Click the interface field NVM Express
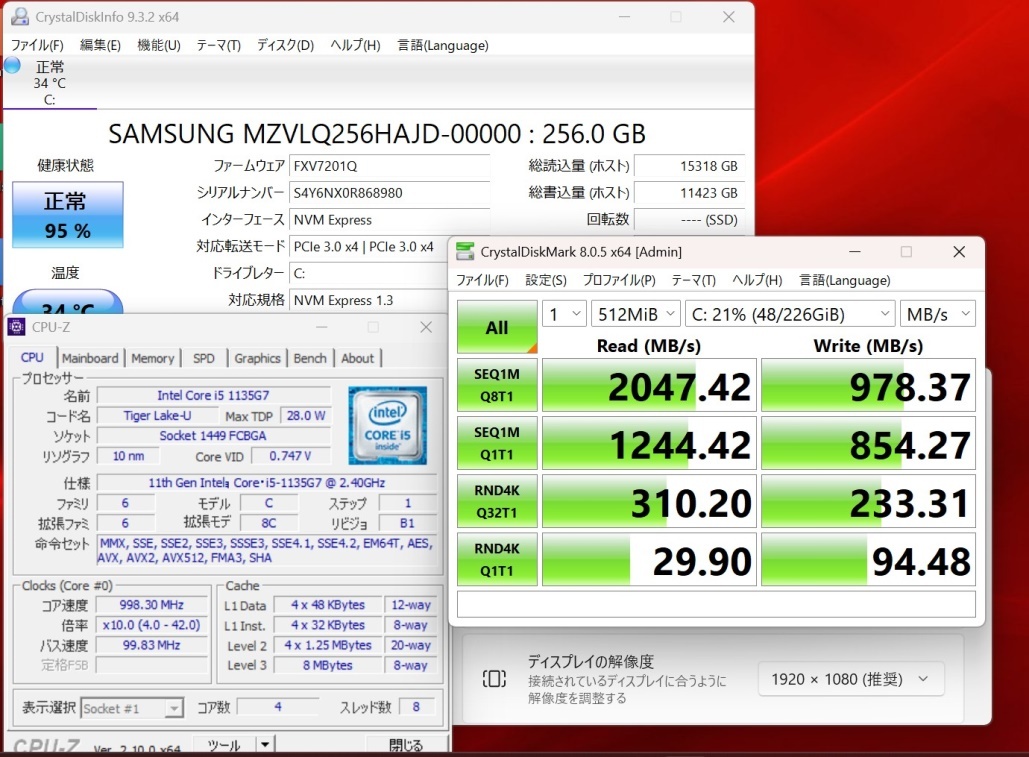Screen dimensions: 1029x757 coord(390,220)
